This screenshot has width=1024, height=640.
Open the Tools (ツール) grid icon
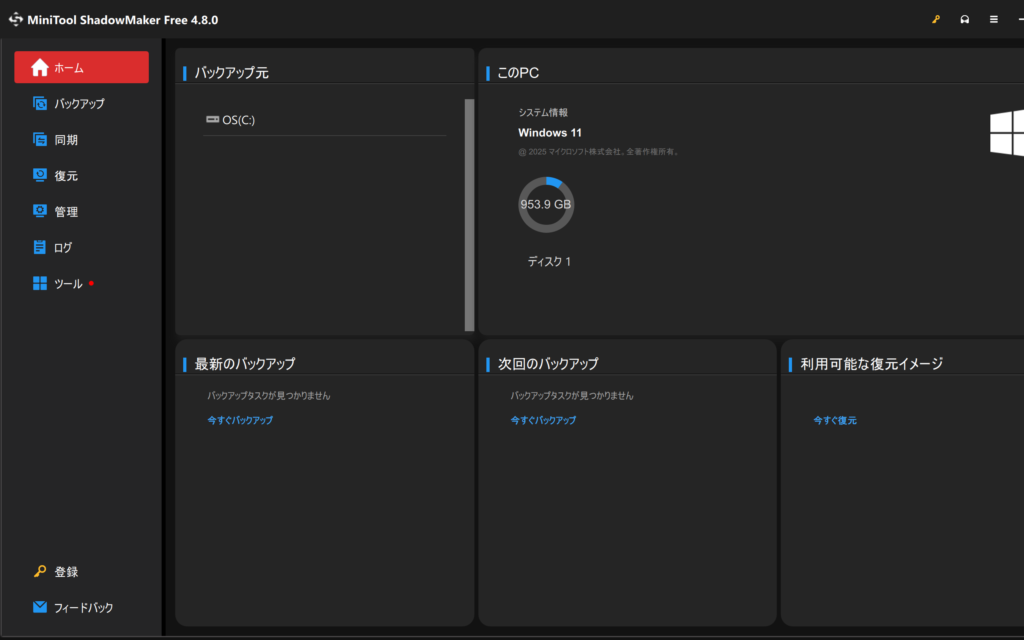40,284
